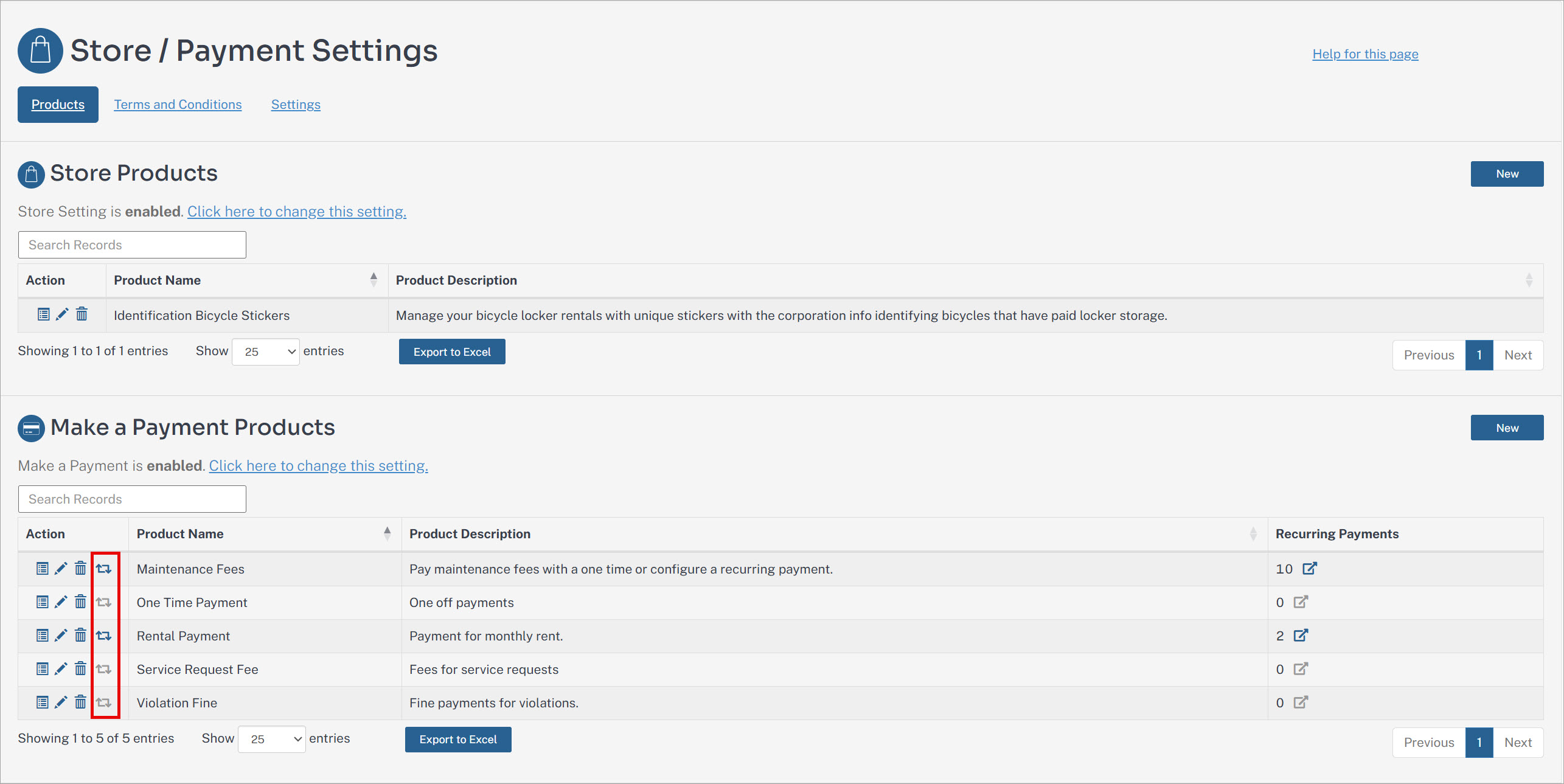Image resolution: width=1564 pixels, height=784 pixels.
Task: View details icon for Rental Payment
Action: coord(42,636)
